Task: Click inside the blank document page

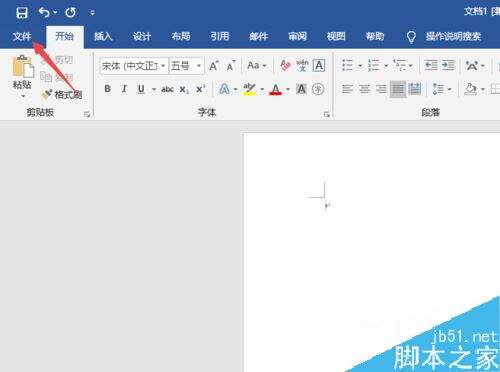Action: (371, 252)
